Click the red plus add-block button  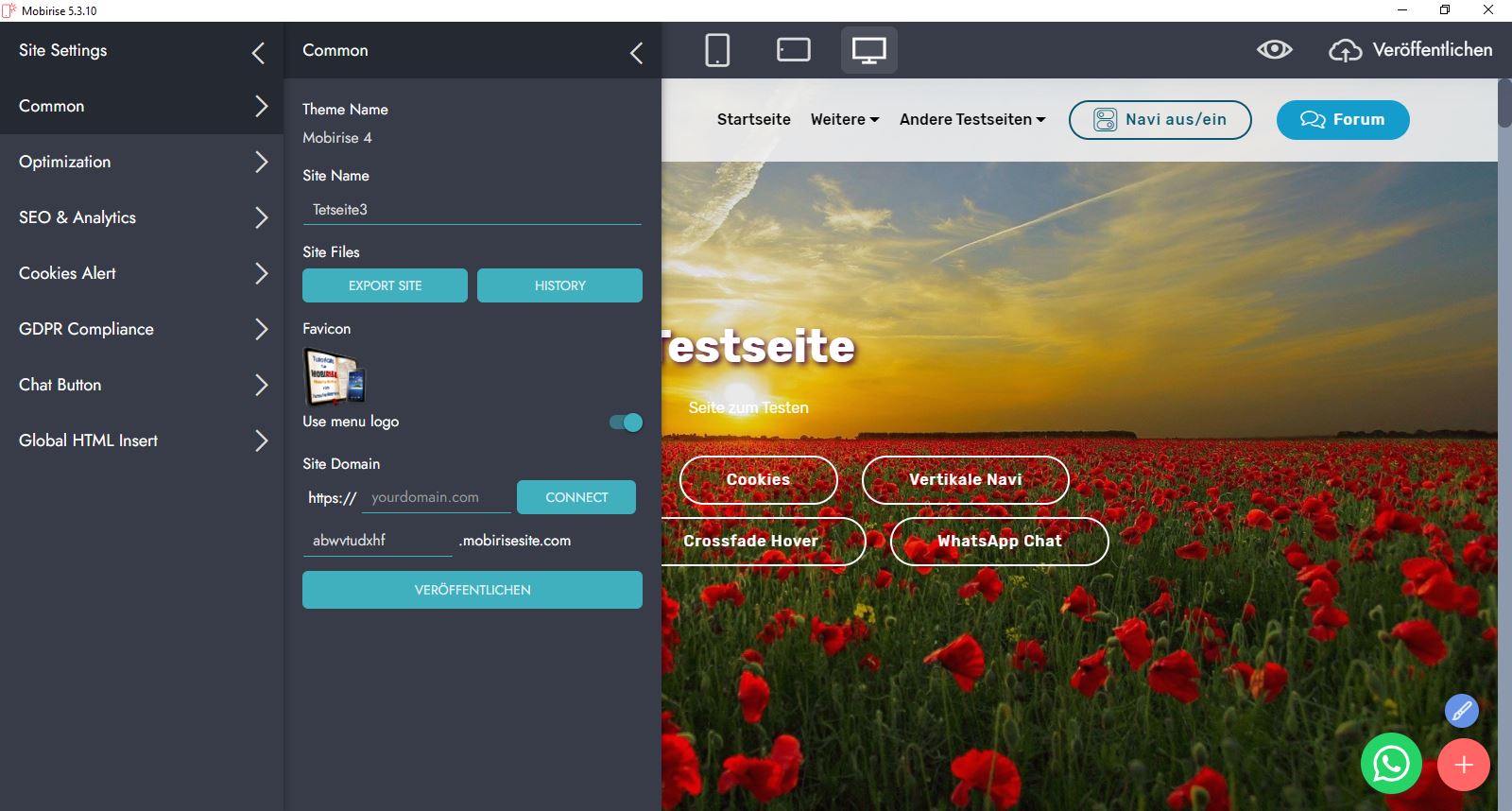pyautogui.click(x=1463, y=765)
